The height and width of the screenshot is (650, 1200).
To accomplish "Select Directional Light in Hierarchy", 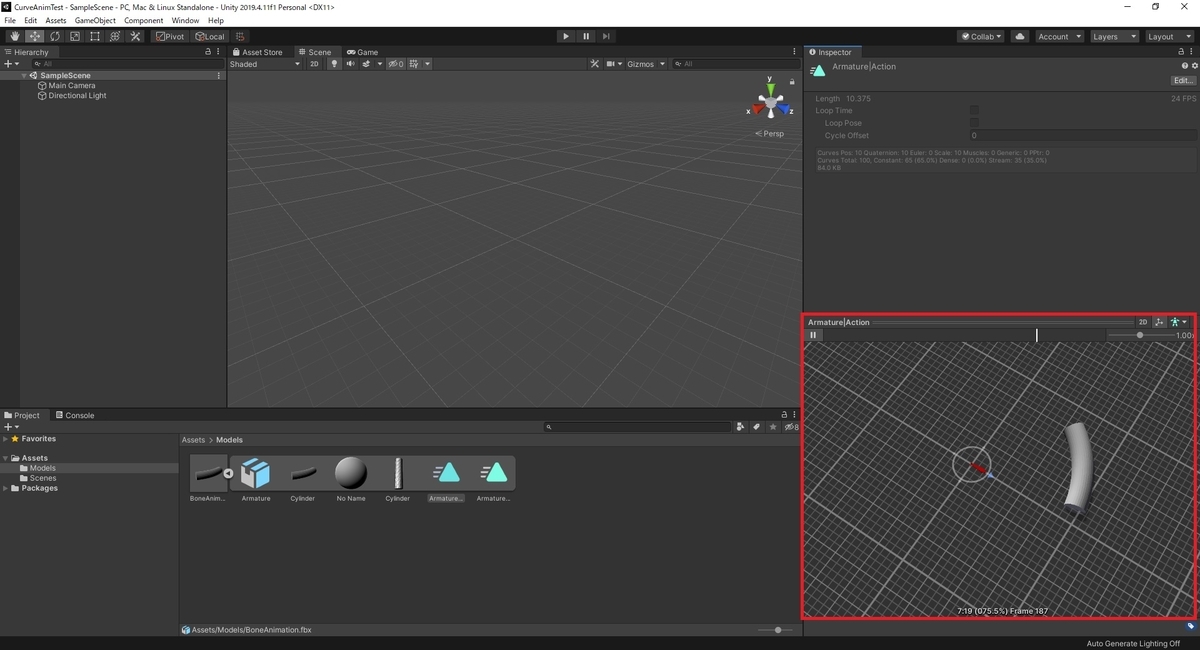I will (x=77, y=96).
